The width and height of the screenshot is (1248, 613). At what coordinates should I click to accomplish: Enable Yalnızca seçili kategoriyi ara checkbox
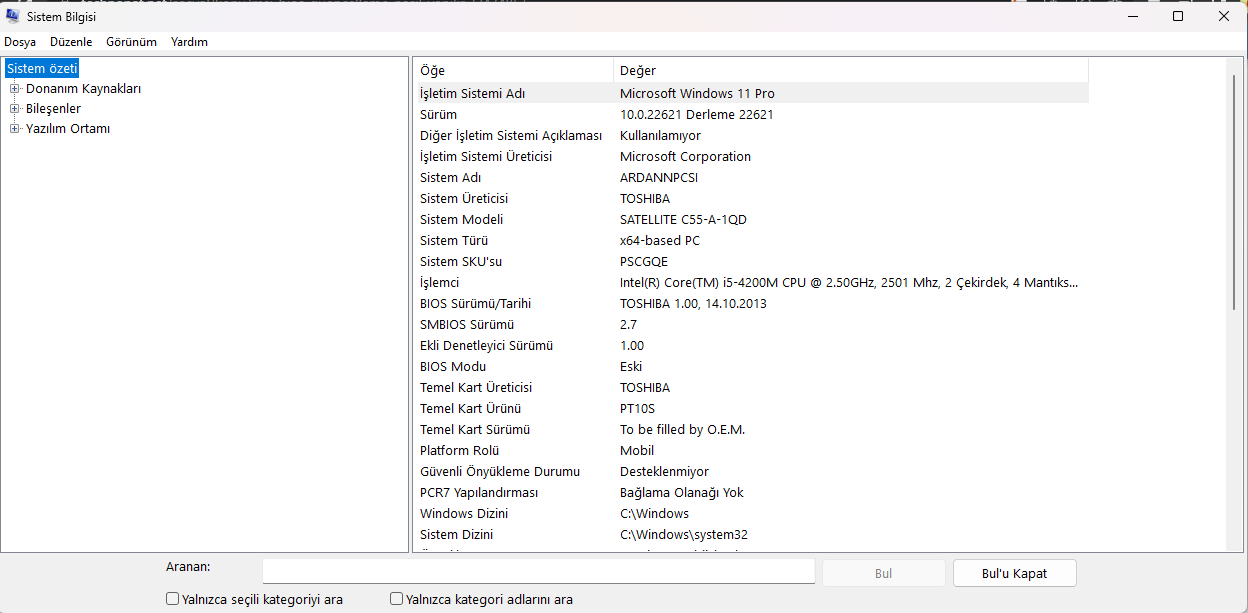pyautogui.click(x=173, y=599)
